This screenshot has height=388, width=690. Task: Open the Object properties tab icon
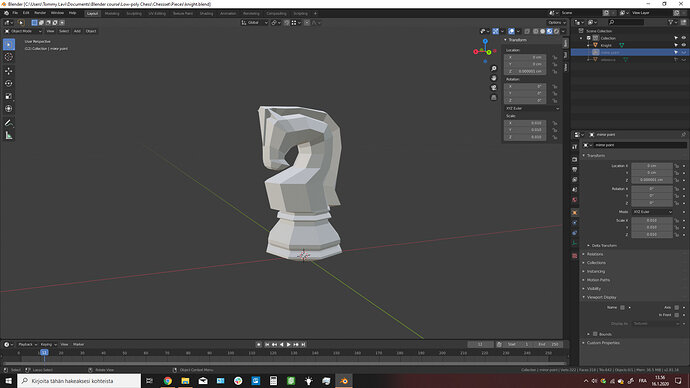575,212
